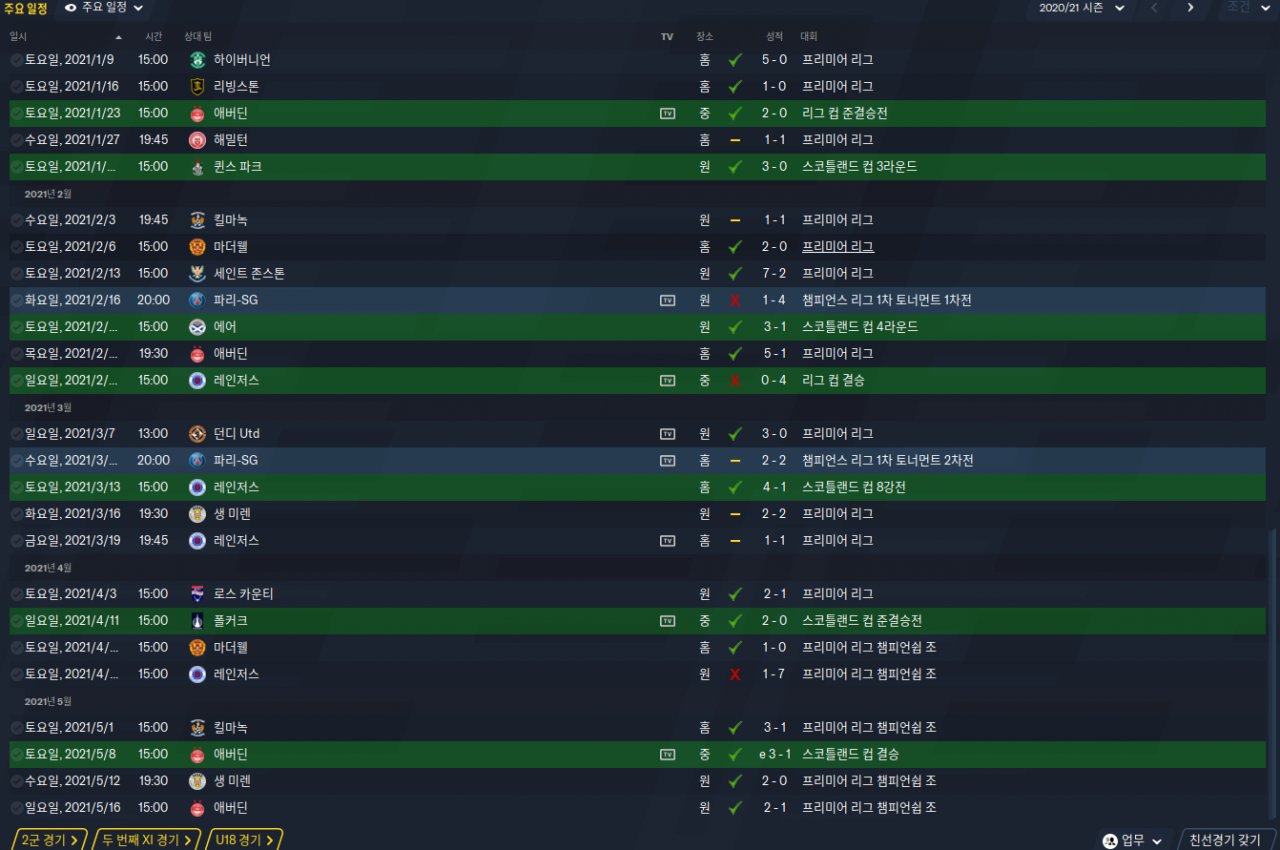Screen dimensions: 1280x850
Task: Expand the 업무 dropdown menu
Action: [x=1133, y=840]
